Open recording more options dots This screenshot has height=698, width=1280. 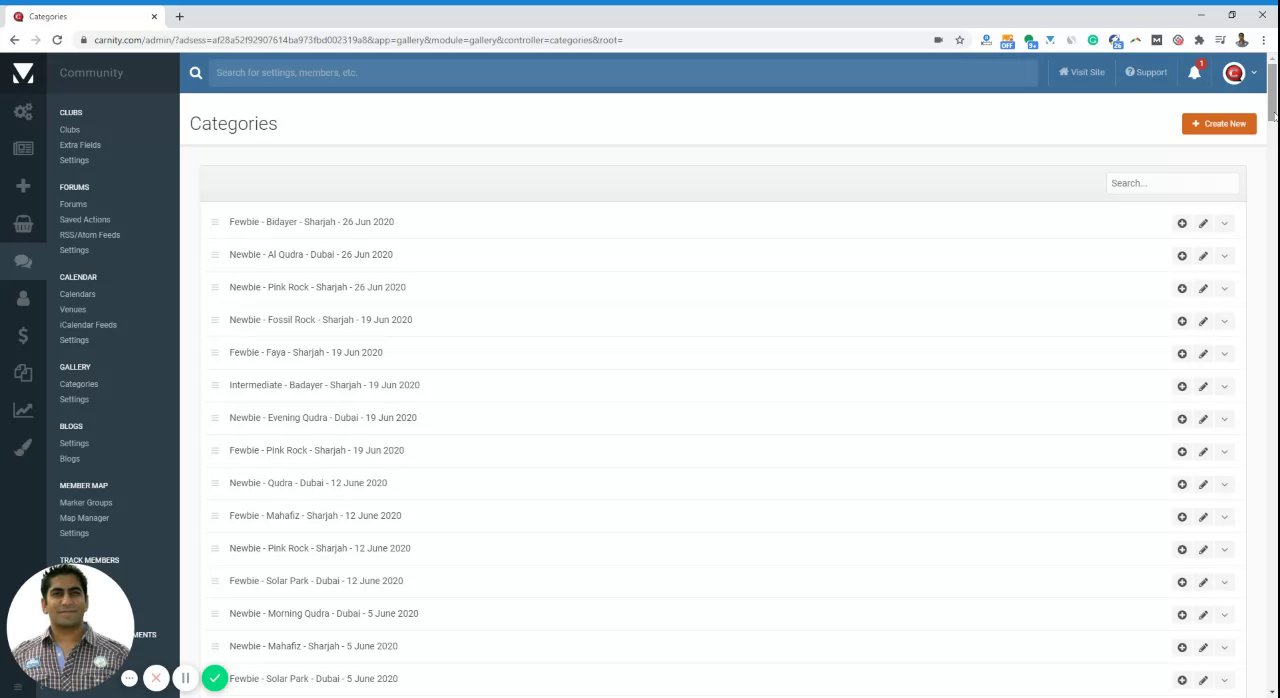(x=129, y=678)
